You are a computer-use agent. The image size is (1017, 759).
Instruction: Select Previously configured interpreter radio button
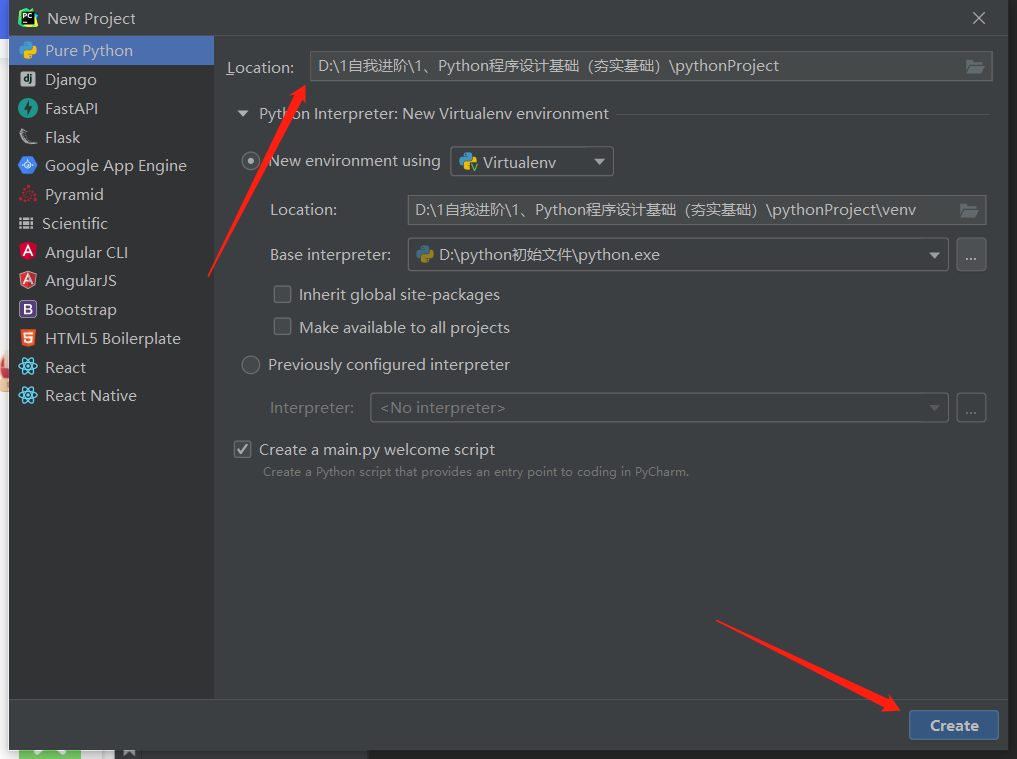coord(251,365)
